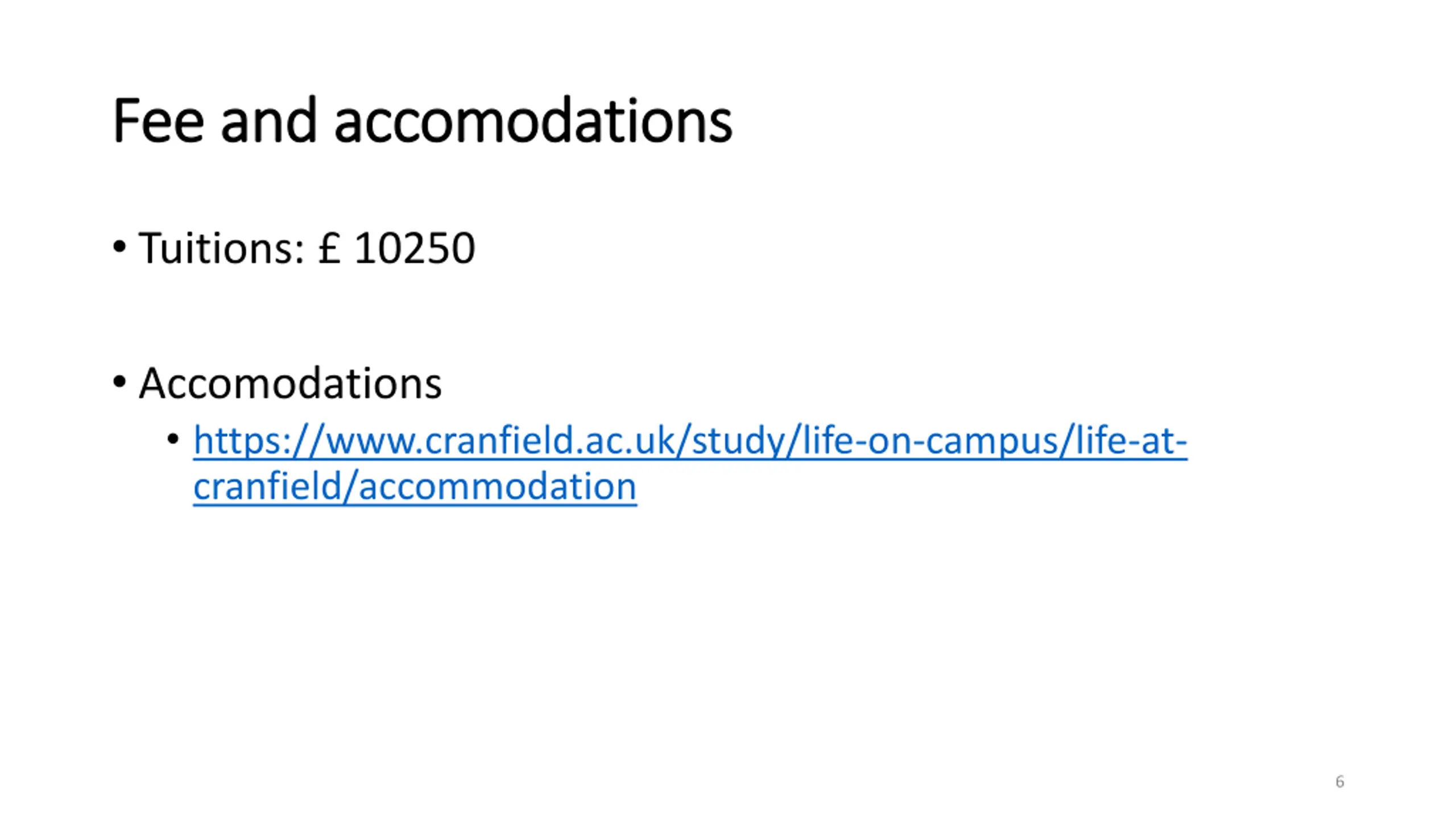Click the amount '10250'
The height and width of the screenshot is (819, 1456).
tap(414, 249)
